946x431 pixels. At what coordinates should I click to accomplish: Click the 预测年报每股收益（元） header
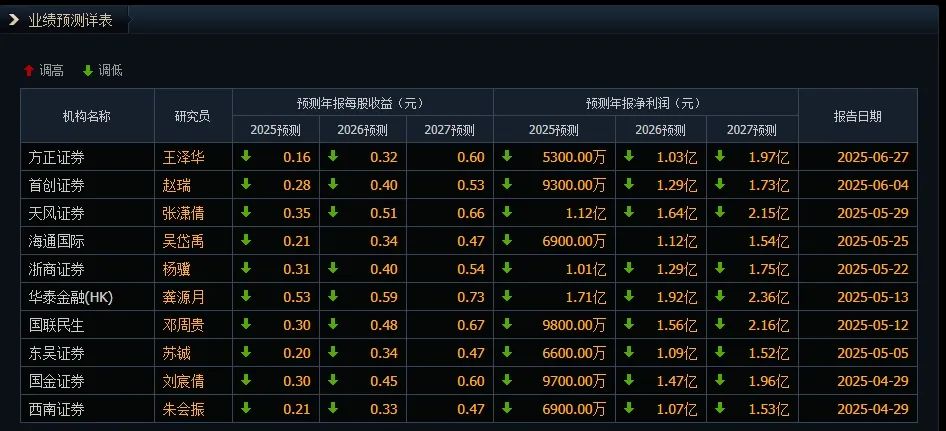tap(362, 103)
